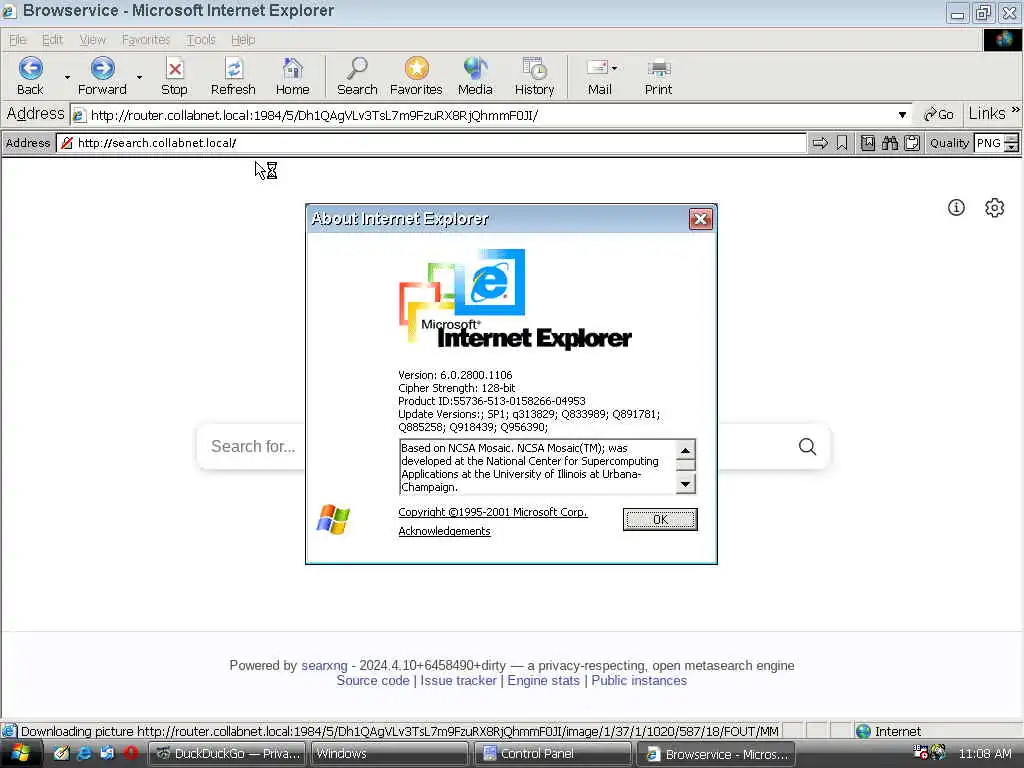Viewport: 1024px width, 768px height.
Task: Click the Quality stepper down arrow
Action: (1011, 148)
